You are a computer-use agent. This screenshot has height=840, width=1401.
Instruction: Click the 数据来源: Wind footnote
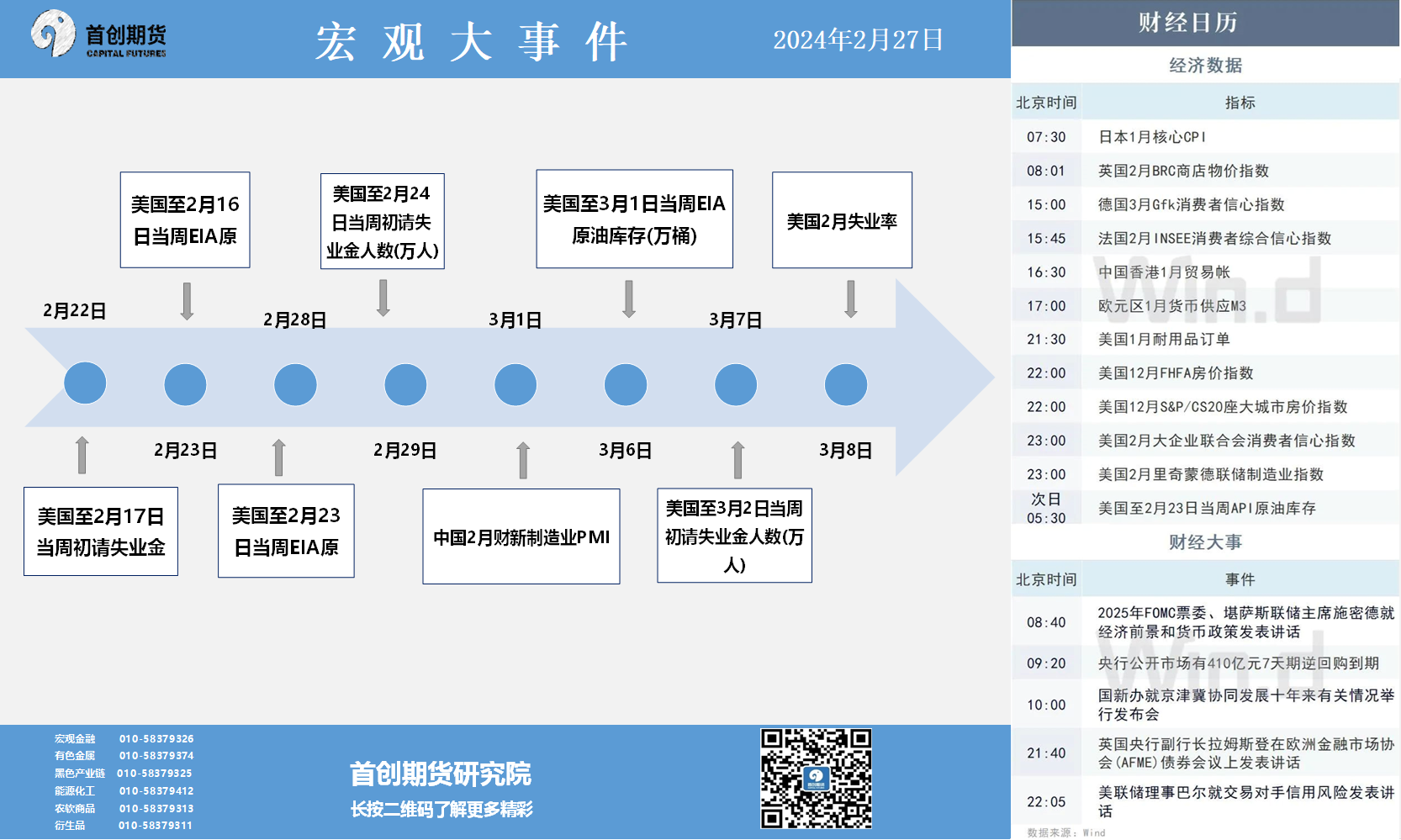tap(1065, 832)
